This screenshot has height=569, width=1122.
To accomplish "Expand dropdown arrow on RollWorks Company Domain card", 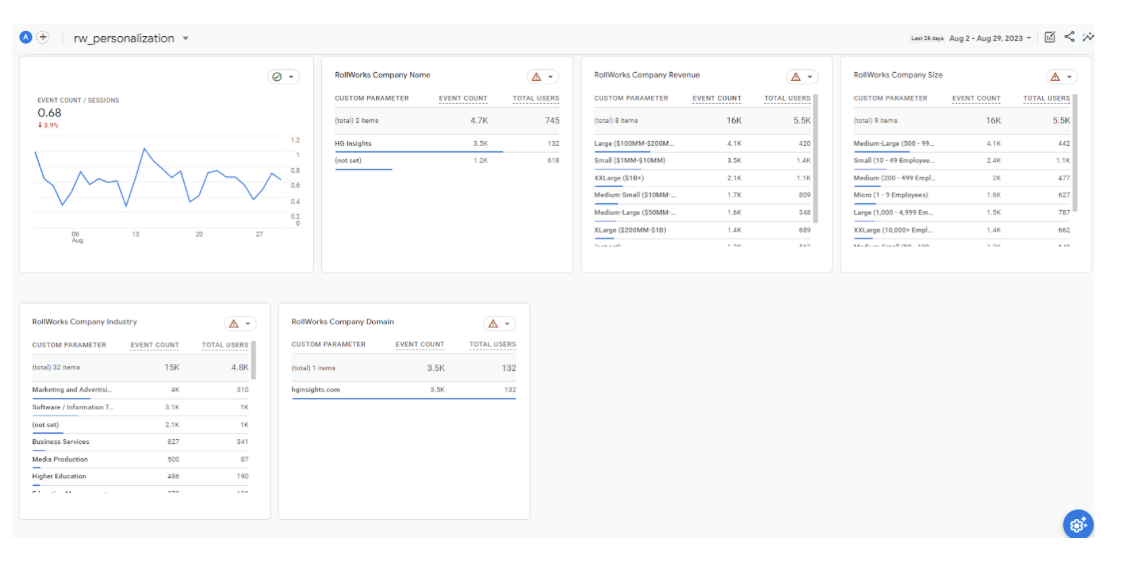I will pyautogui.click(x=507, y=324).
